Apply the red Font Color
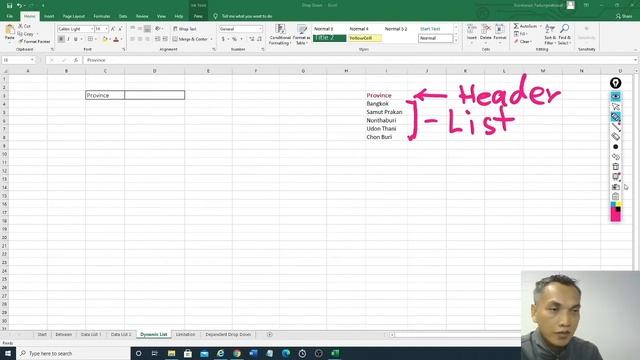Screen dimensions: 640x360 pos(116,39)
